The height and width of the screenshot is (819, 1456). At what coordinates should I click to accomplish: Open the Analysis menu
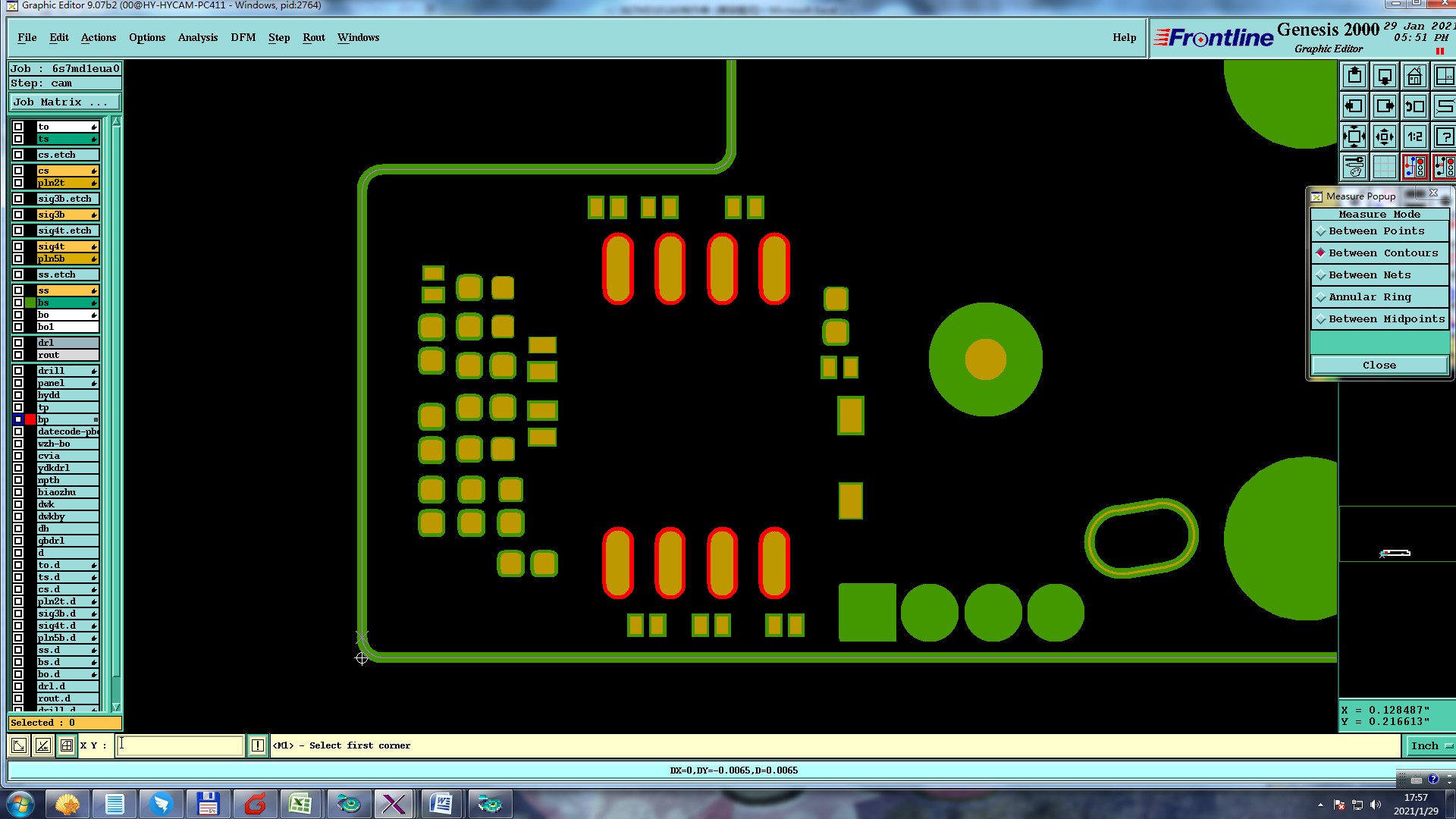click(197, 38)
